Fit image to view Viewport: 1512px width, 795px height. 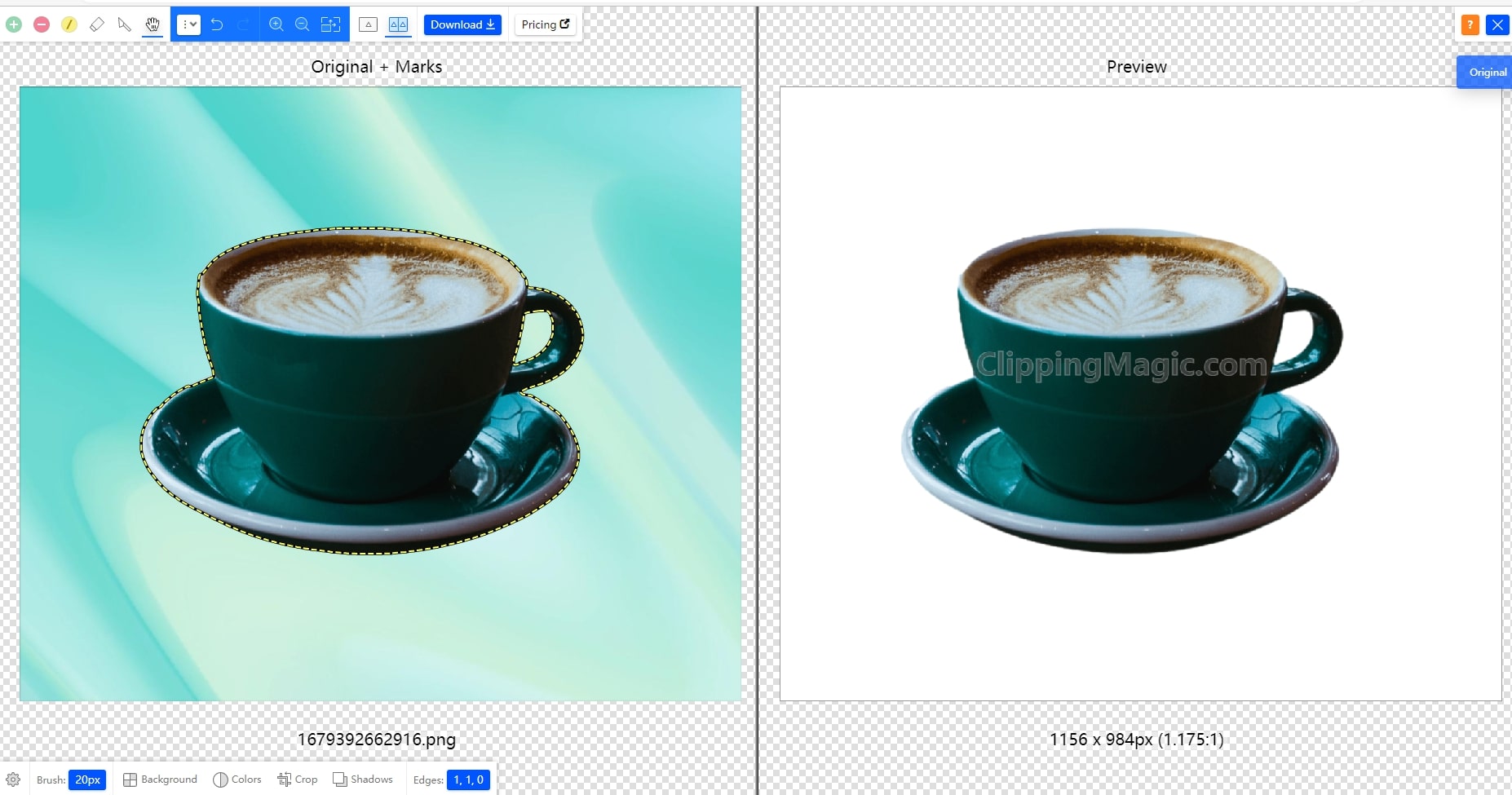(x=330, y=24)
